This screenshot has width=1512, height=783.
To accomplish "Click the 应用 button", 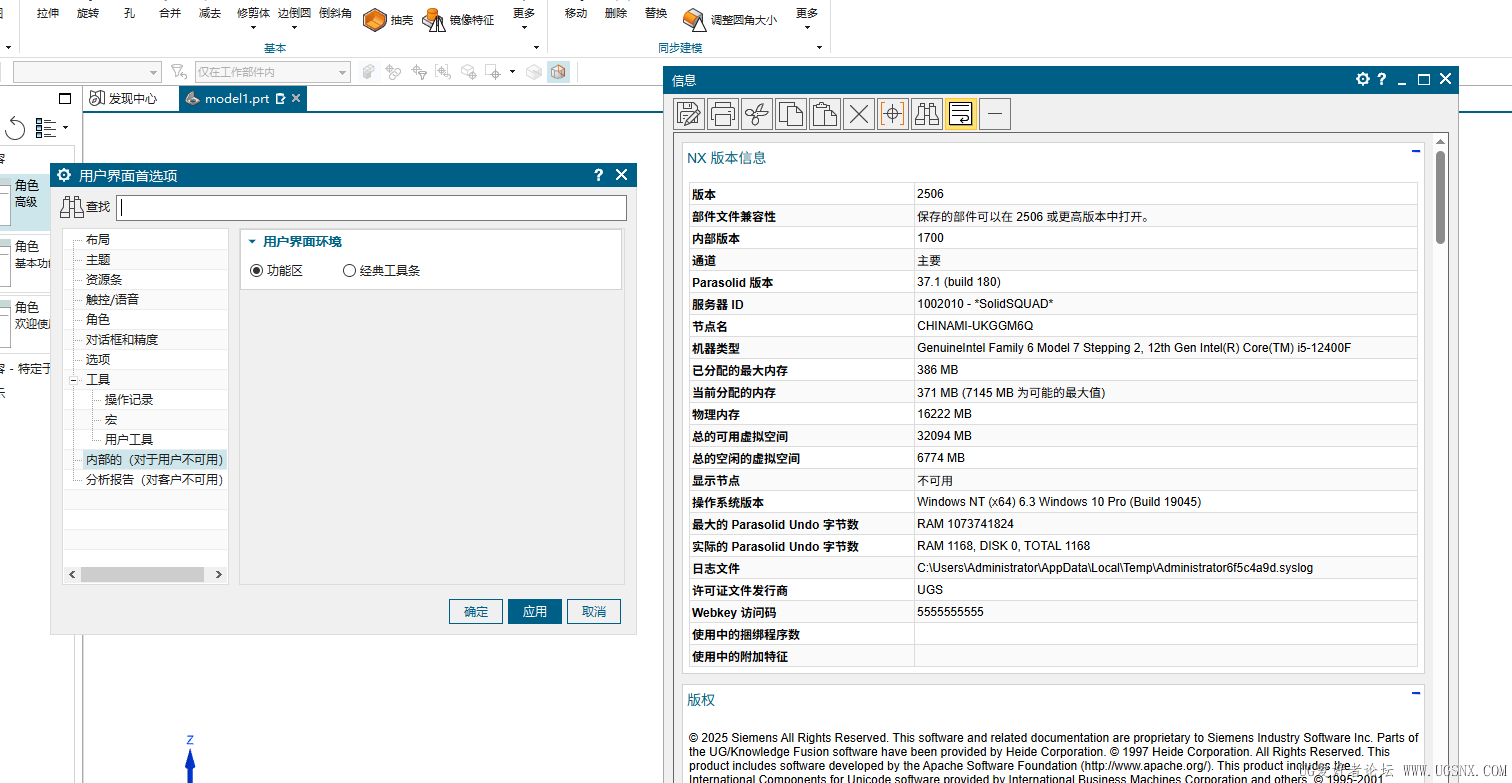I will coord(535,611).
